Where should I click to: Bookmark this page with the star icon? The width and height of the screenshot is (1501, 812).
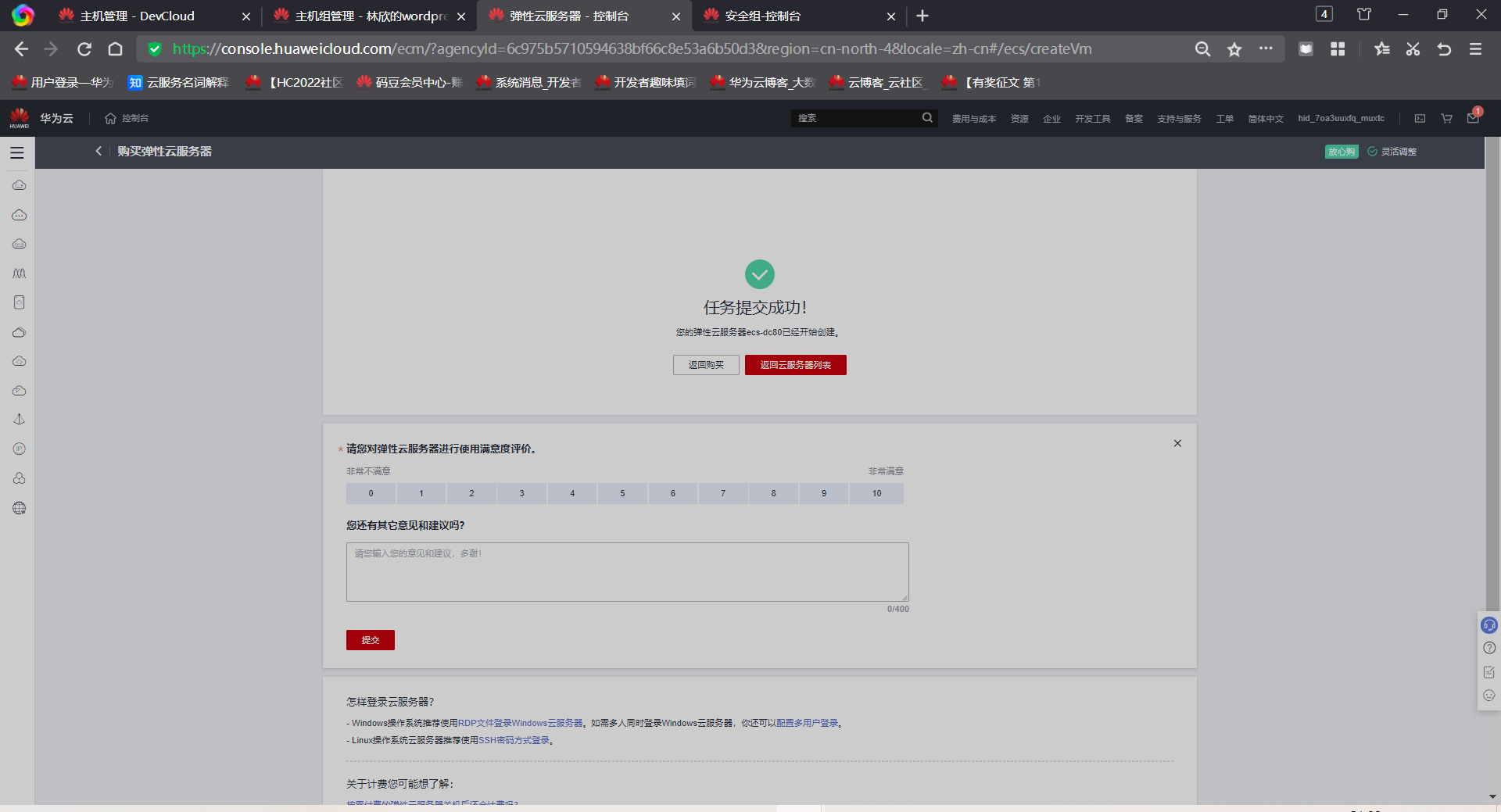[x=1234, y=49]
